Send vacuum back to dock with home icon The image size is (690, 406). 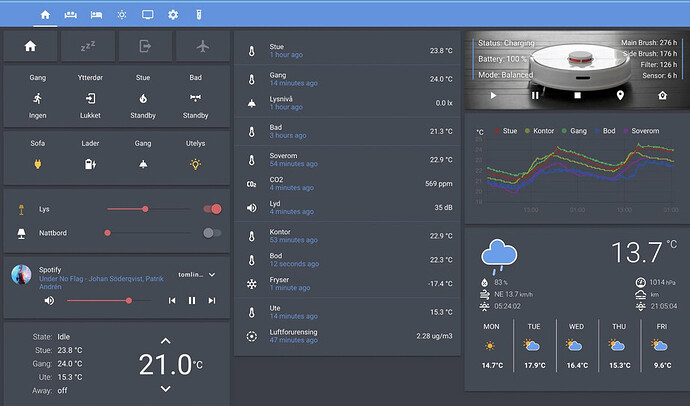661,95
